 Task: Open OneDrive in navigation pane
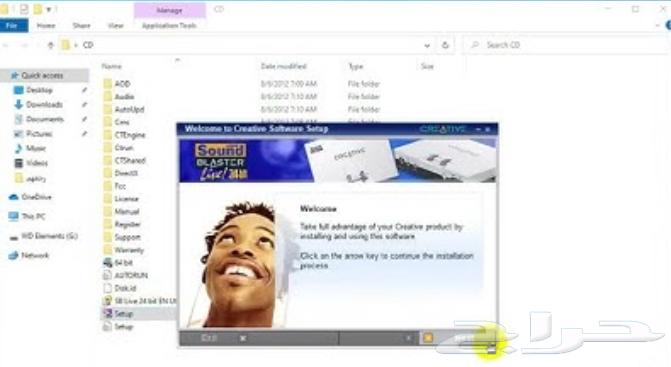point(36,197)
